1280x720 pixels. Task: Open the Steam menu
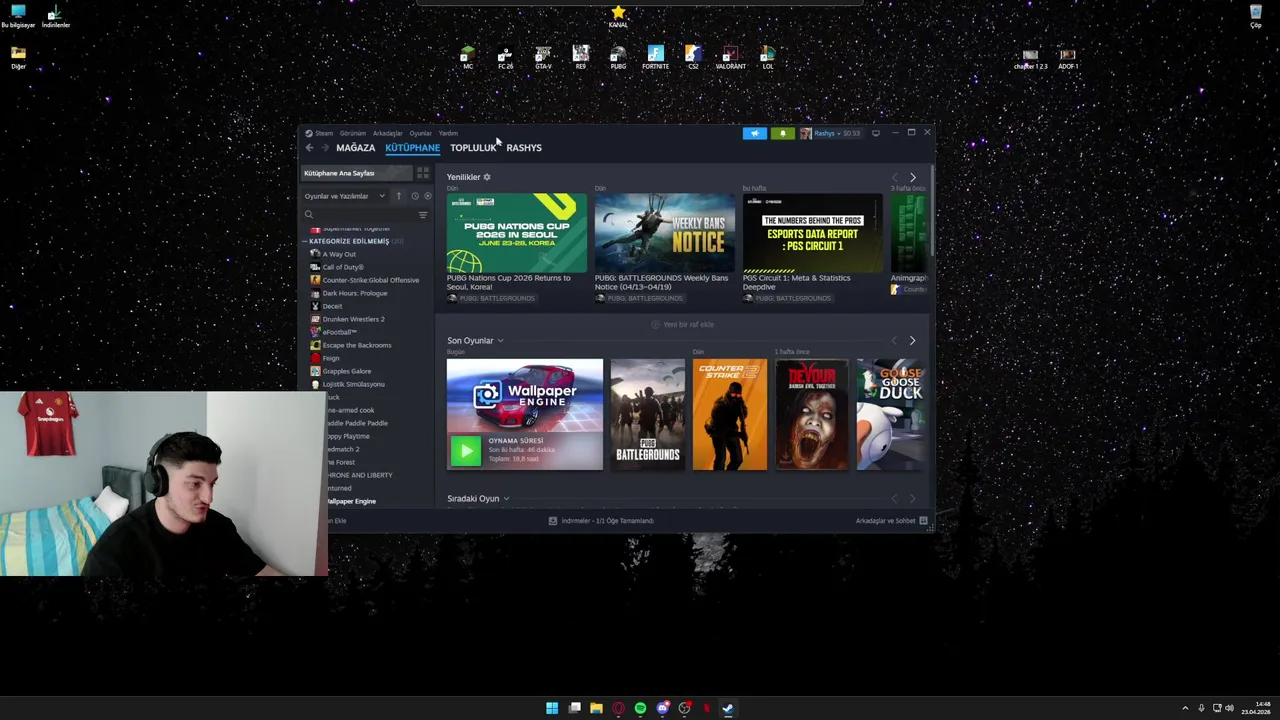pyautogui.click(x=320, y=133)
